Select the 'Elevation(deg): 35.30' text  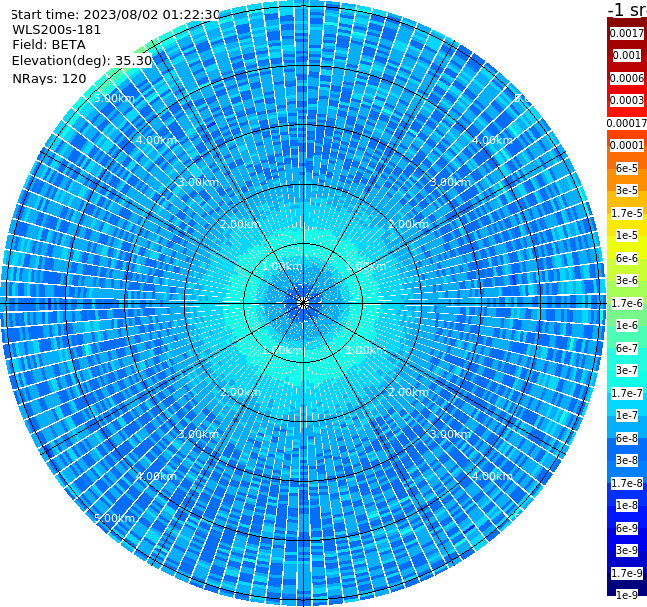(x=82, y=61)
